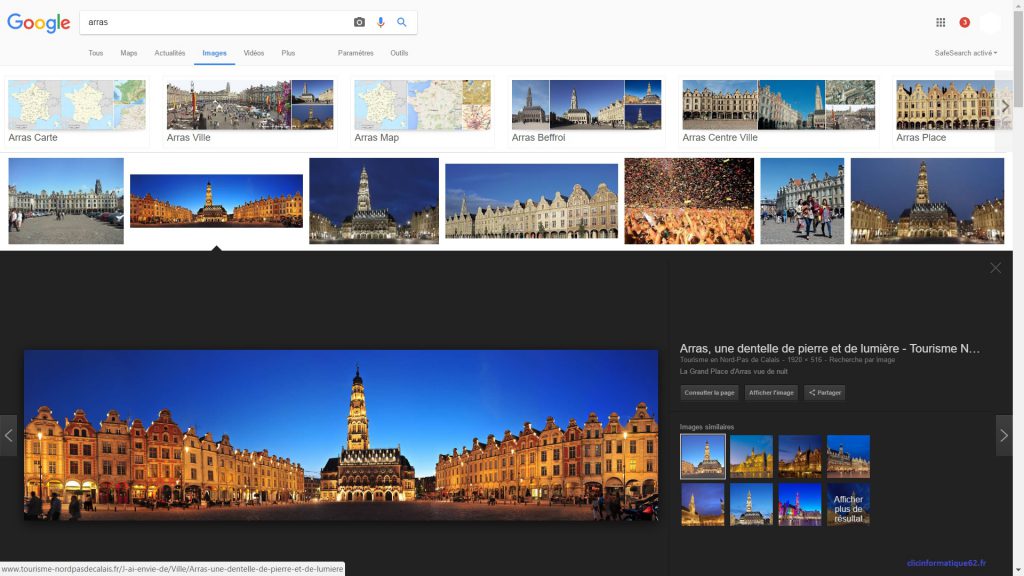Select the Arras Ville suggestion
This screenshot has width=1024, height=576.
pos(249,111)
